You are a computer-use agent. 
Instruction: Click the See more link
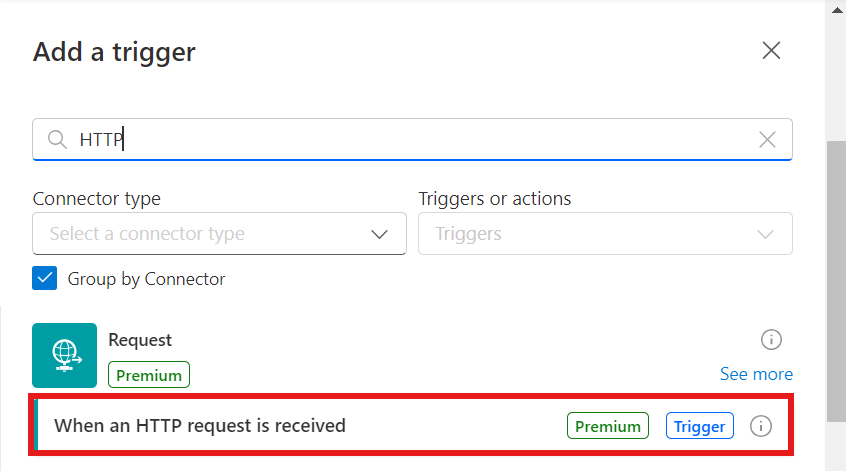click(756, 374)
